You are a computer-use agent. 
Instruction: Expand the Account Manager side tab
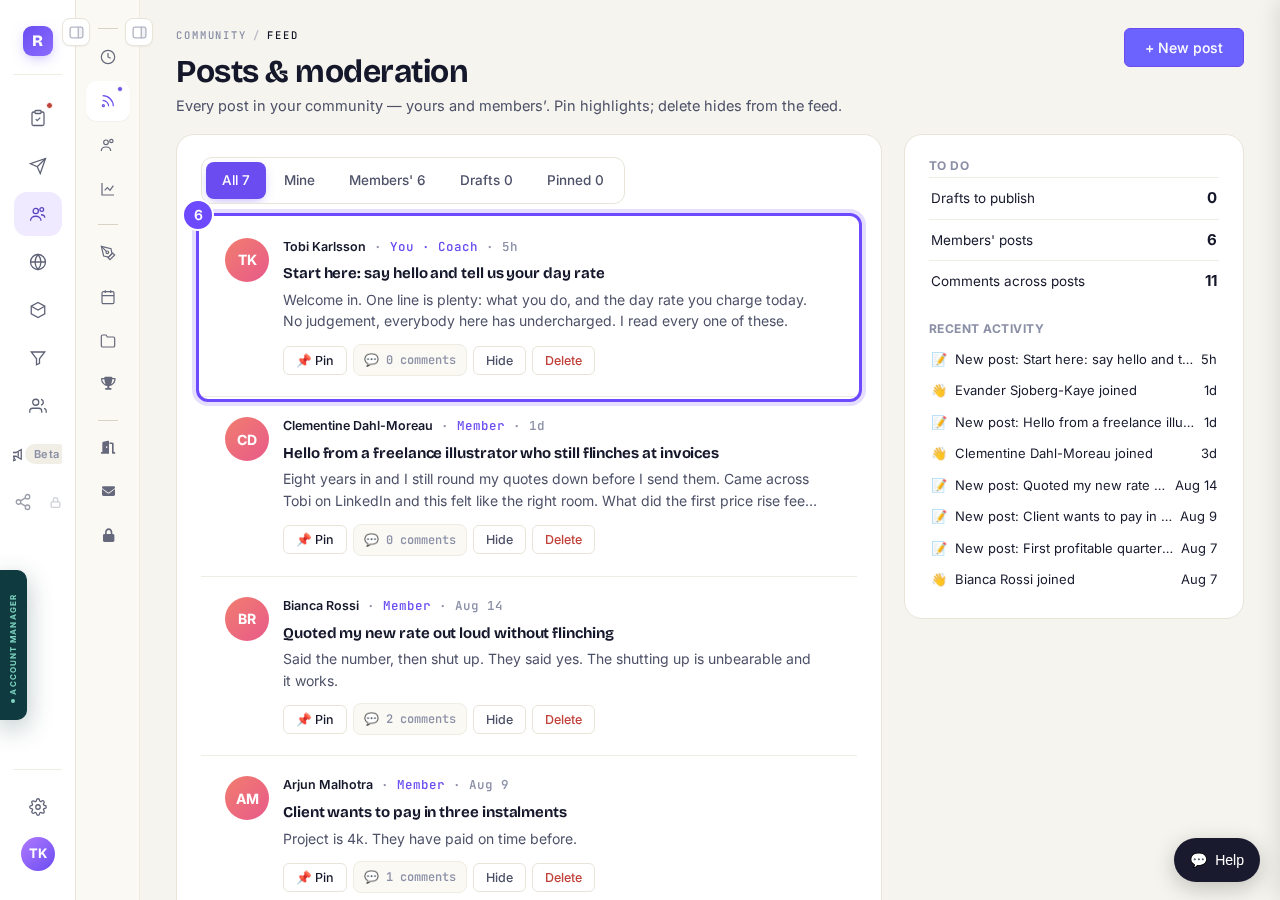13,645
